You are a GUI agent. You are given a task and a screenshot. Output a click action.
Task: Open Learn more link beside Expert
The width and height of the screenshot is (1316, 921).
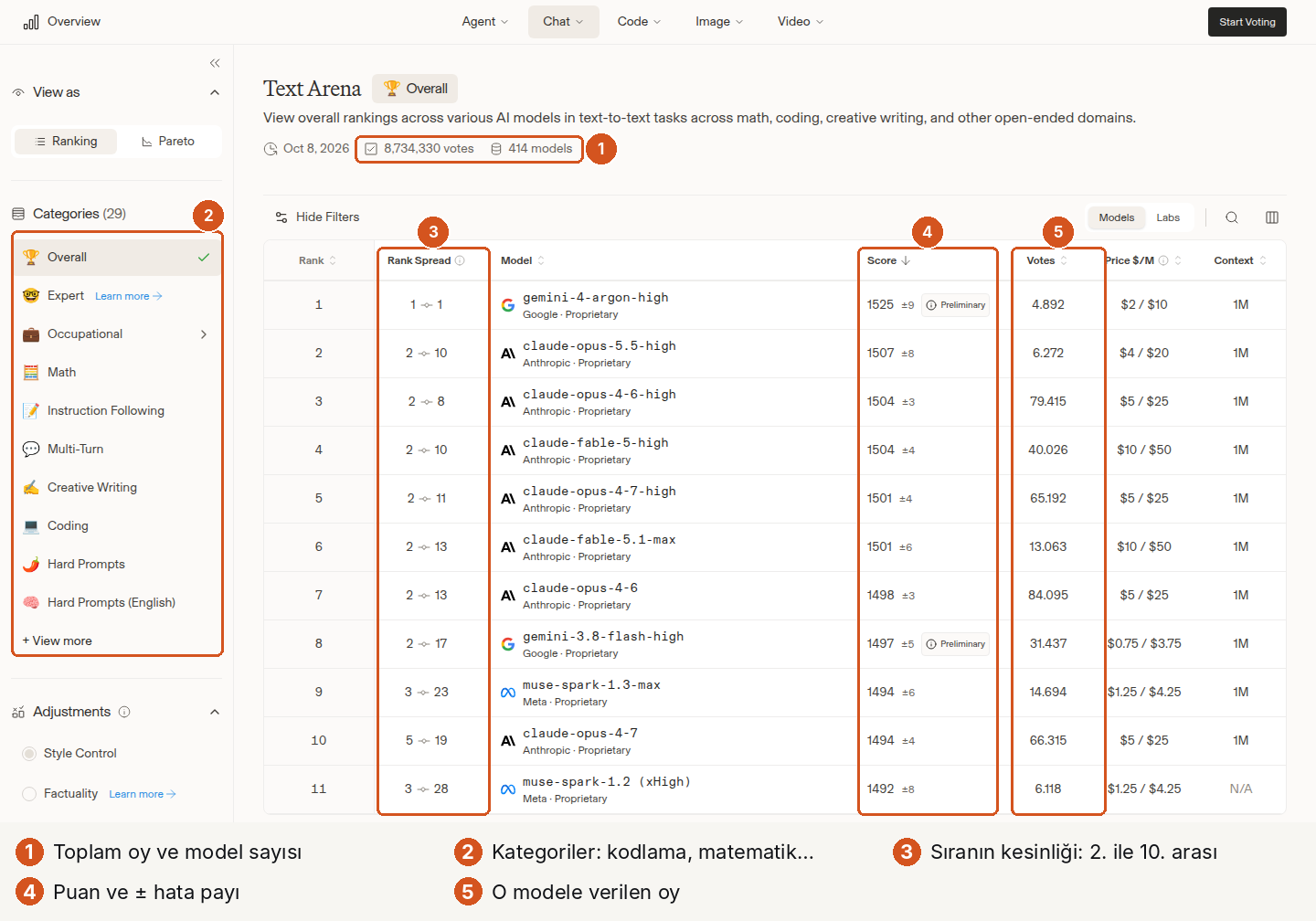(129, 296)
